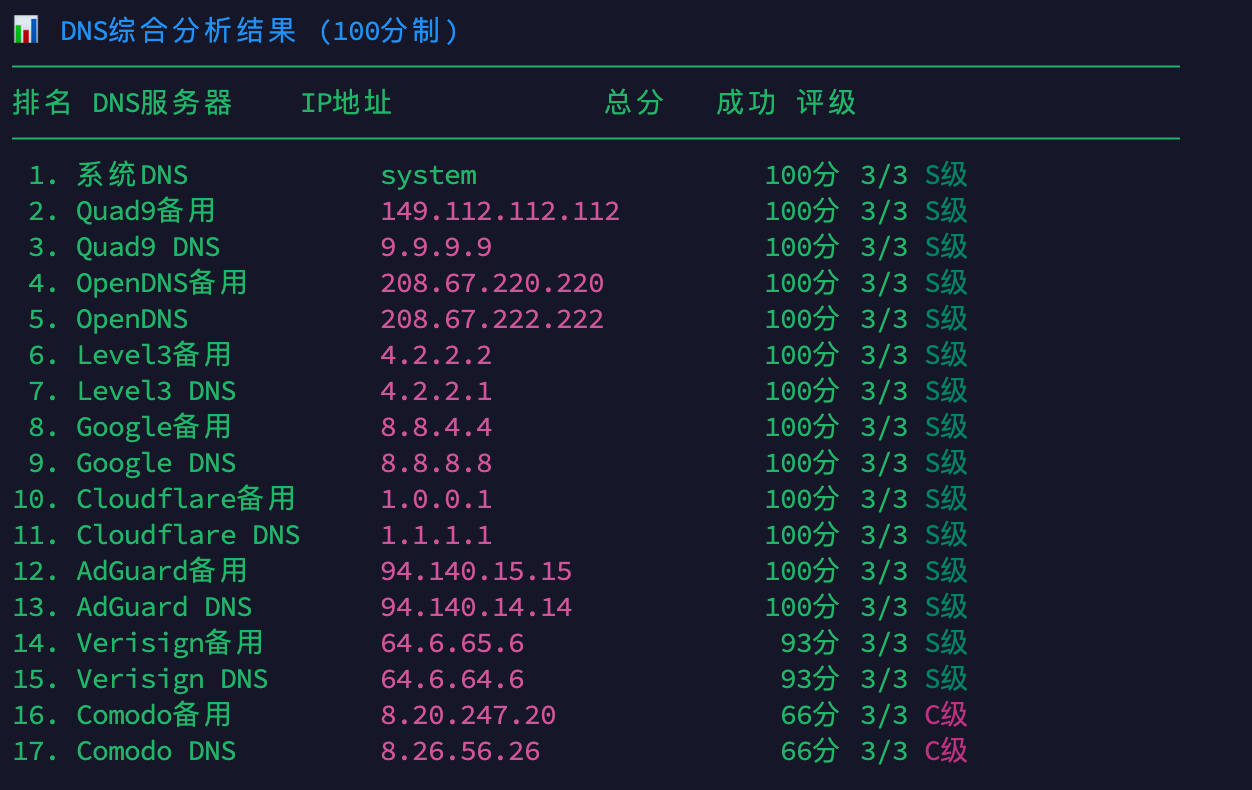This screenshot has height=790, width=1252.
Task: Click IP address 8.8.4.4
Action: point(436,427)
